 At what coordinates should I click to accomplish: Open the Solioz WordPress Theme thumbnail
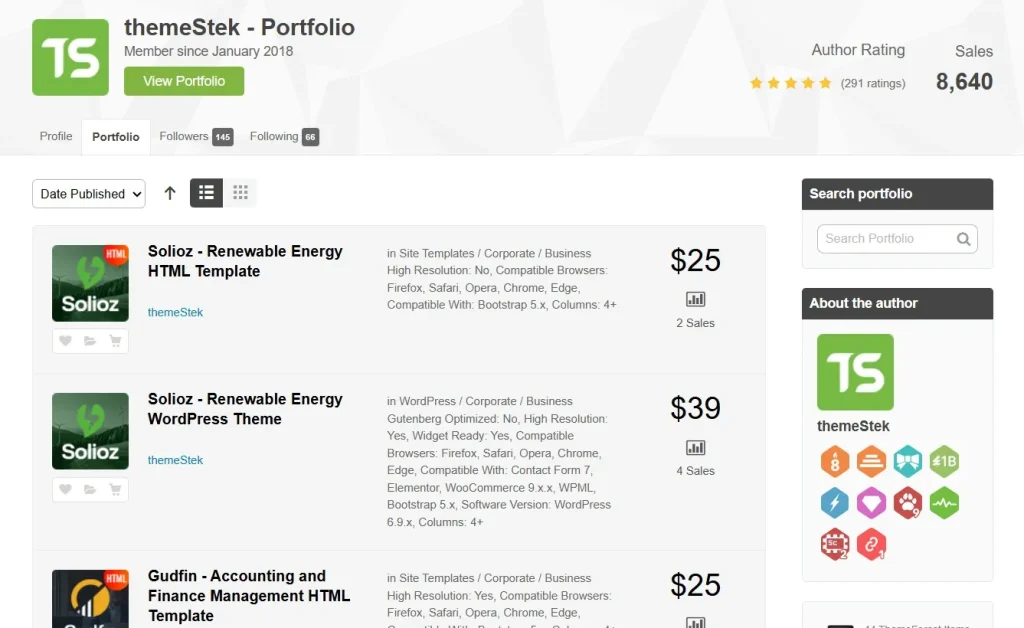coord(90,431)
